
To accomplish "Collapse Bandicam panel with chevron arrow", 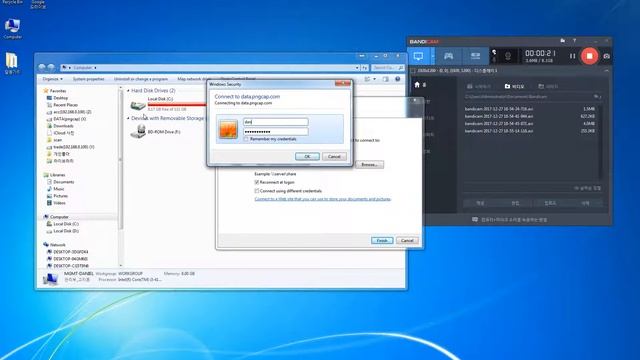I will coord(607,71).
